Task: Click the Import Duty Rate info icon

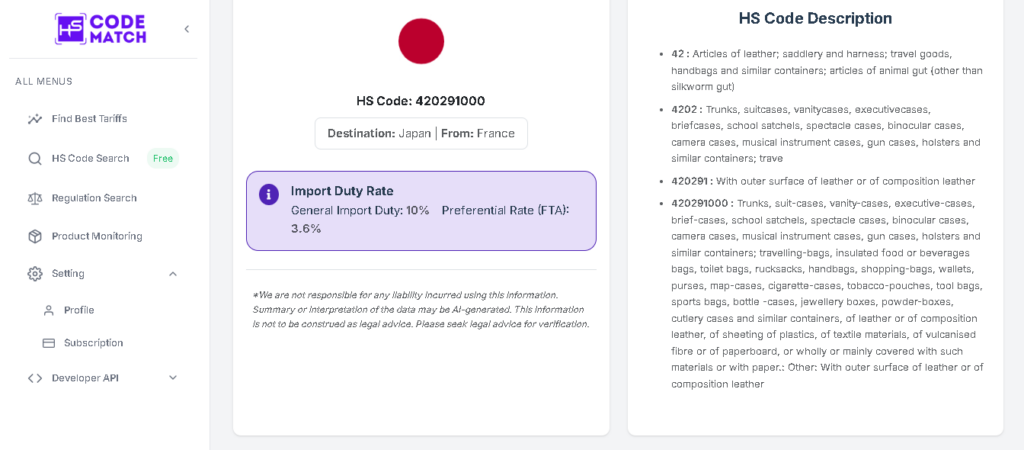Action: (x=269, y=194)
